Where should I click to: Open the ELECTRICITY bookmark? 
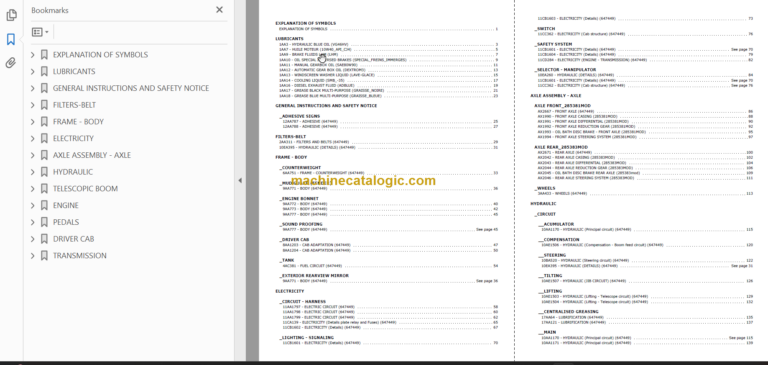click(73, 139)
